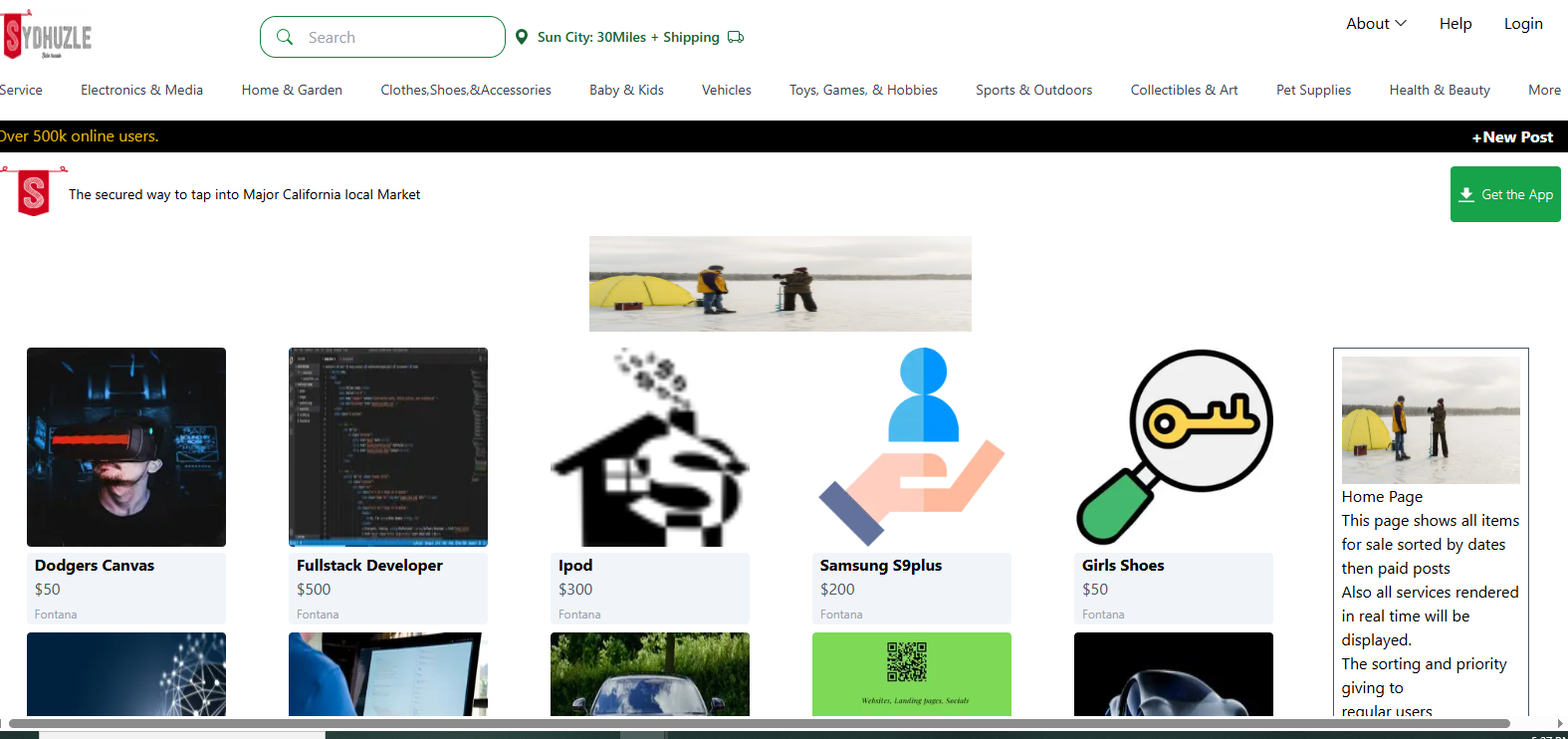Go to Toys, Games, & Hobbies
The image size is (1568, 739).
click(863, 90)
